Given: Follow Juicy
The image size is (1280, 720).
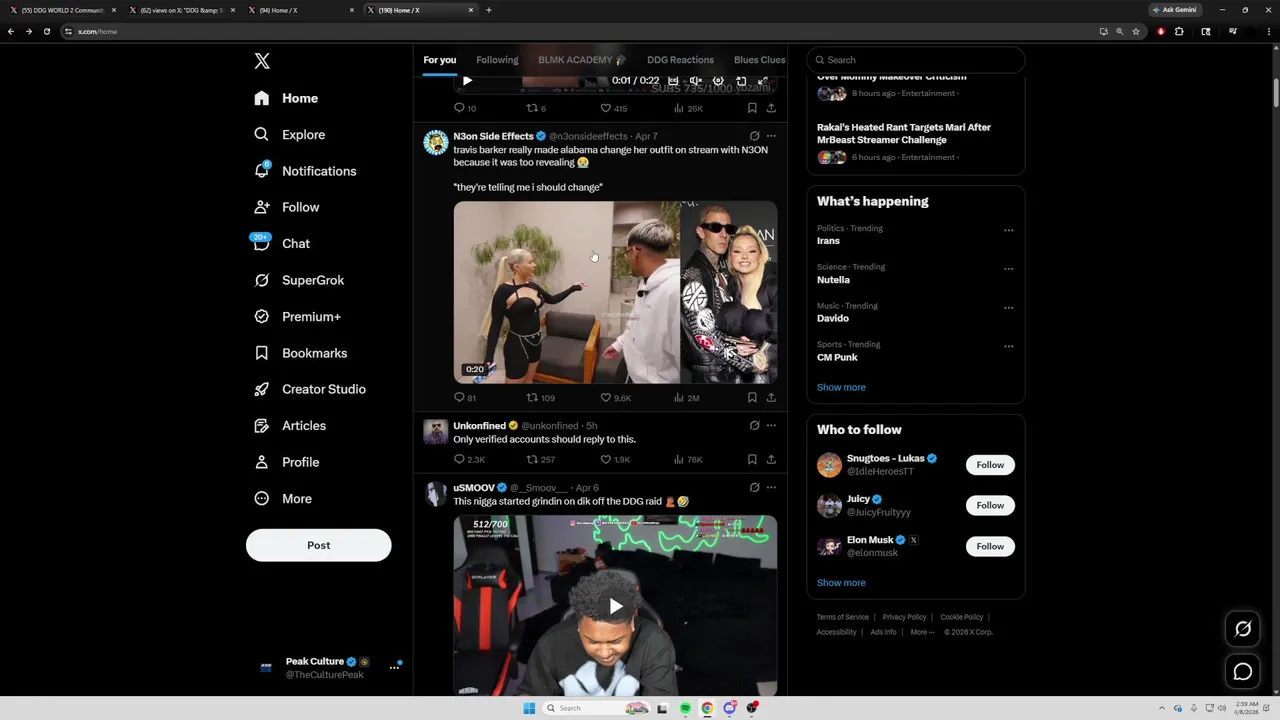Looking at the screenshot, I should pos(990,505).
